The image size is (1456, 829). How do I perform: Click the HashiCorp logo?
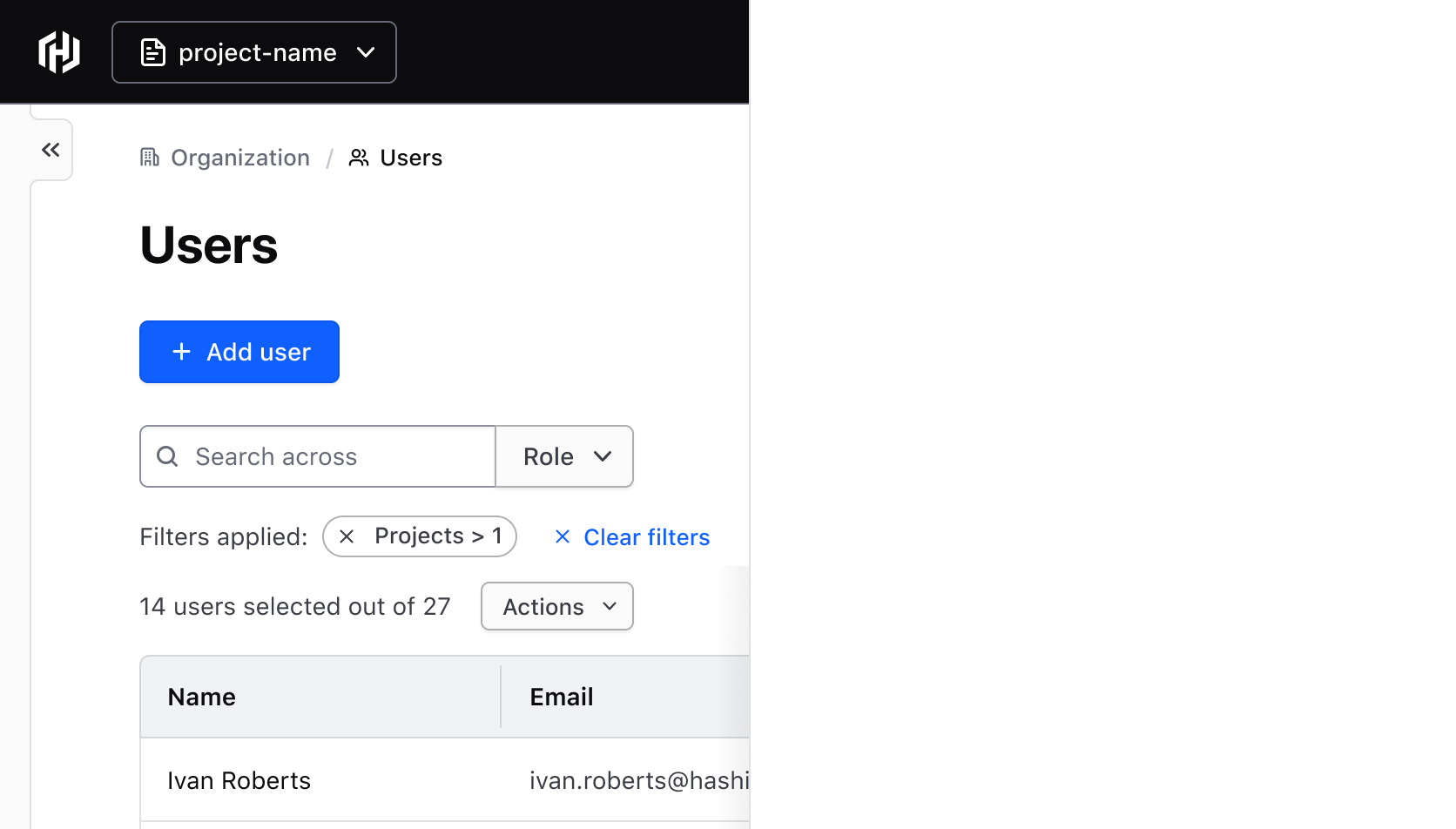[x=59, y=52]
